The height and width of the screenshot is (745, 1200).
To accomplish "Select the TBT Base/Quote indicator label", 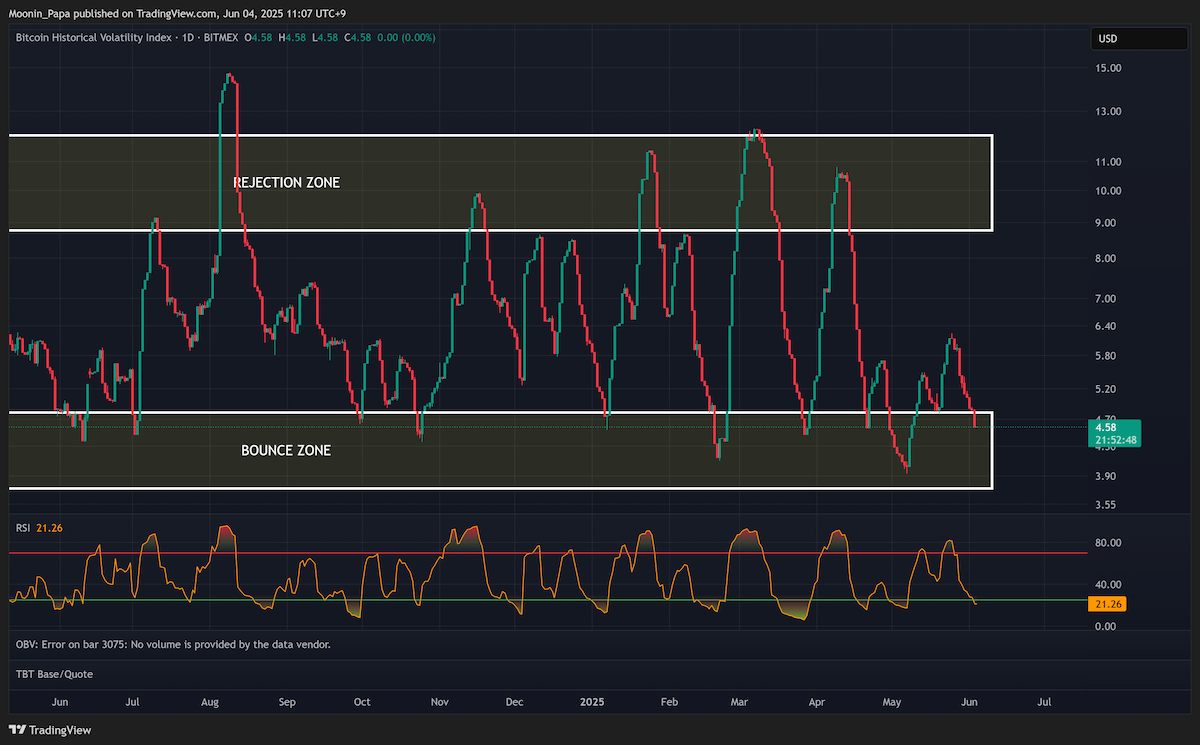I will click(x=54, y=674).
